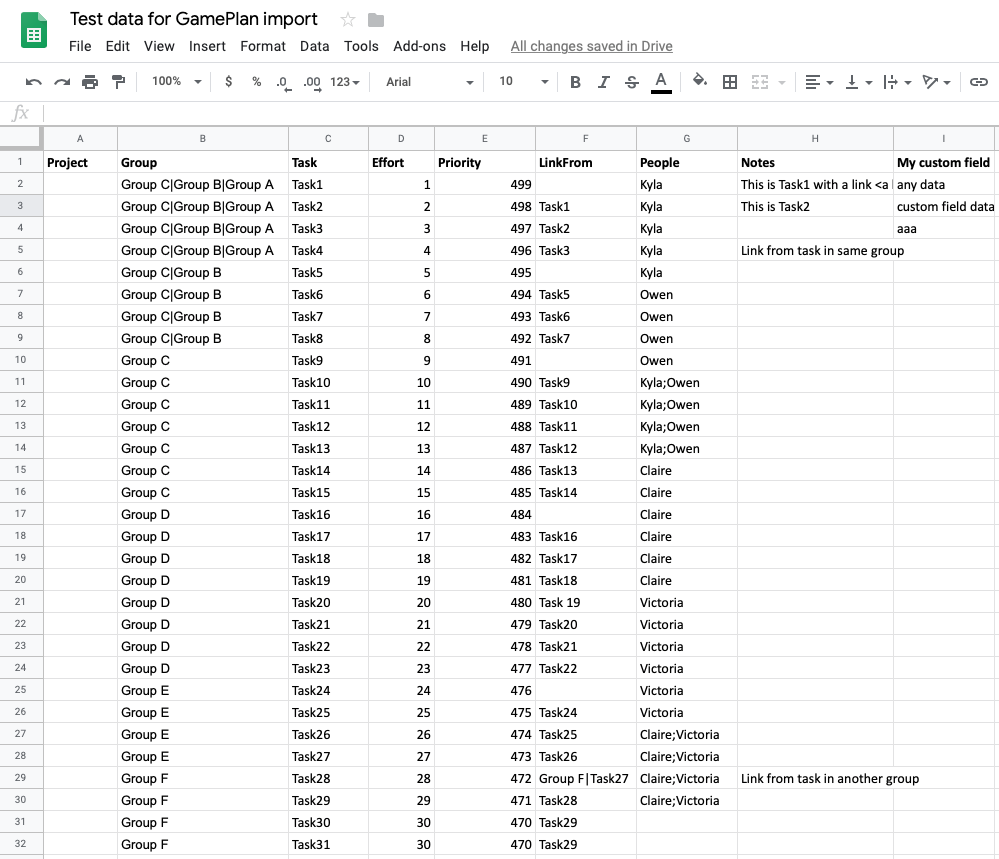This screenshot has height=859, width=999.
Task: Select 'This is Task2' notes cell
Action: (x=815, y=206)
